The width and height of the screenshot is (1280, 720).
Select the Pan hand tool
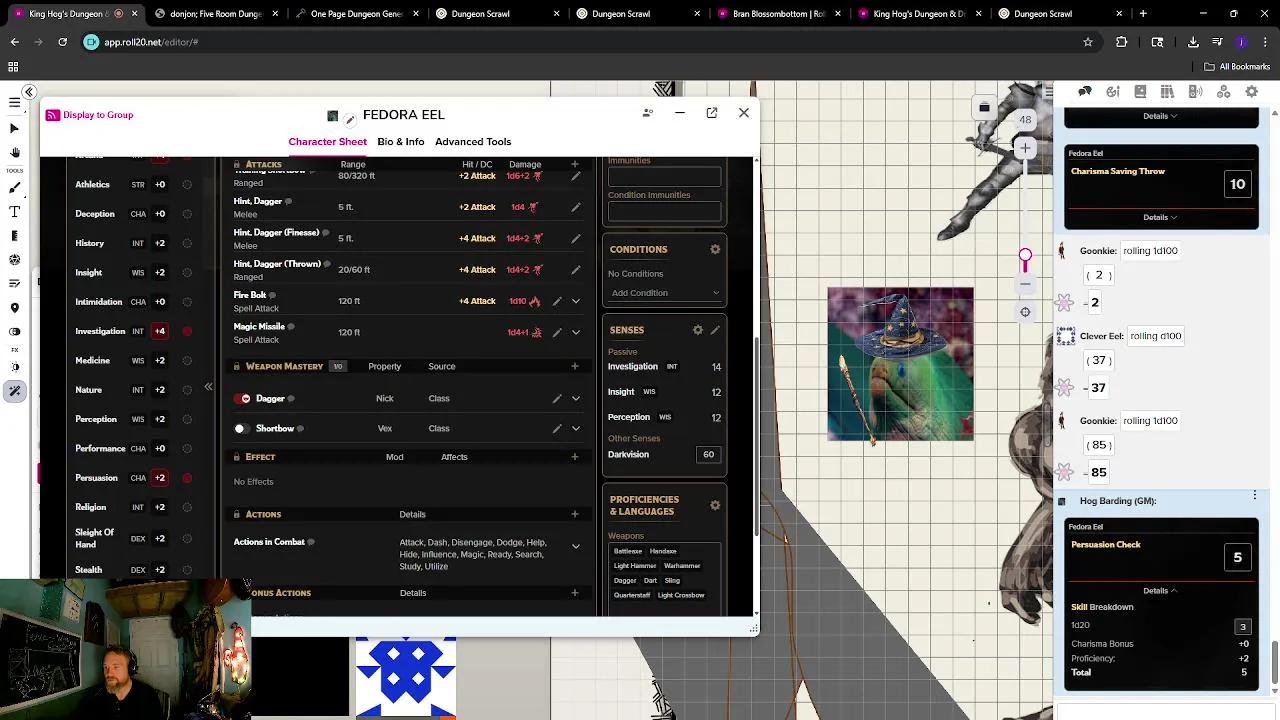pyautogui.click(x=14, y=152)
